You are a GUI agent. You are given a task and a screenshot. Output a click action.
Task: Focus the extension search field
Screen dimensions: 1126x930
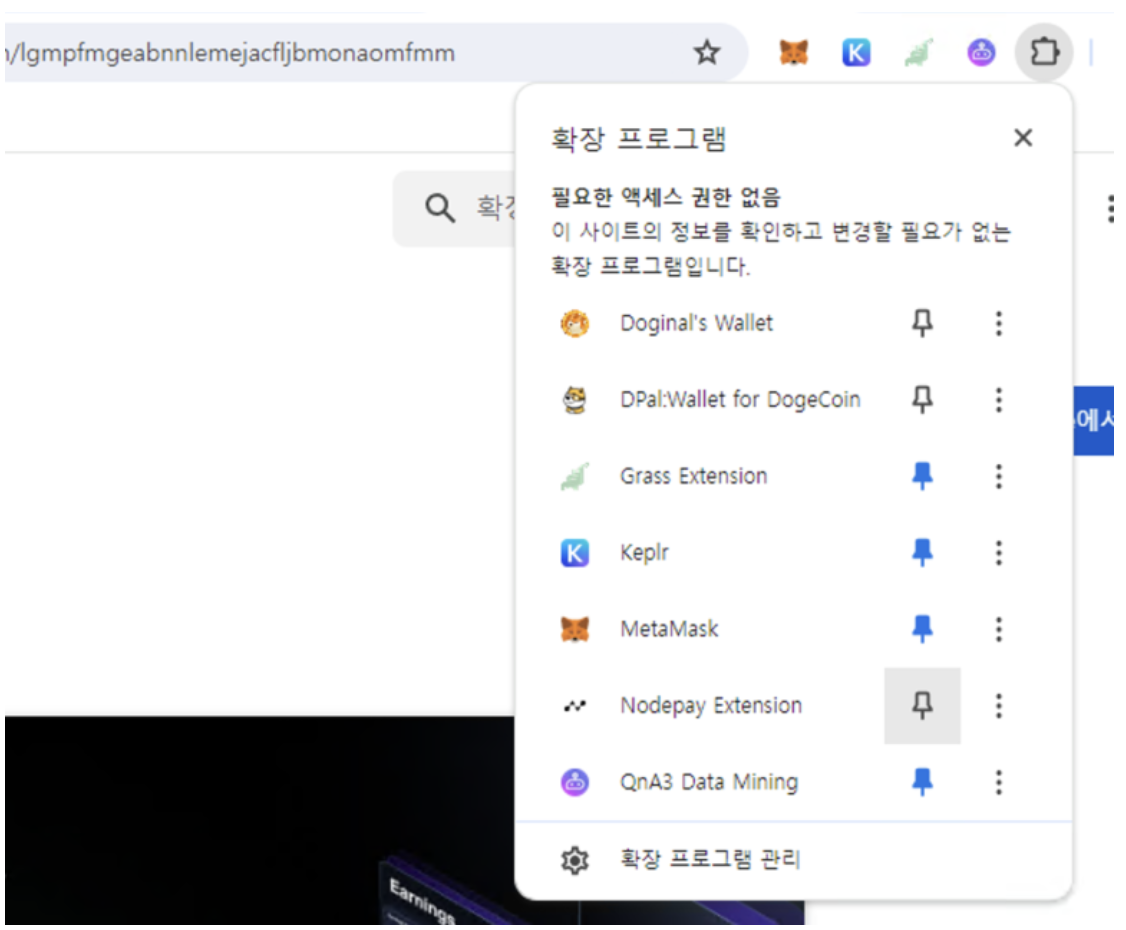pyautogui.click(x=454, y=208)
